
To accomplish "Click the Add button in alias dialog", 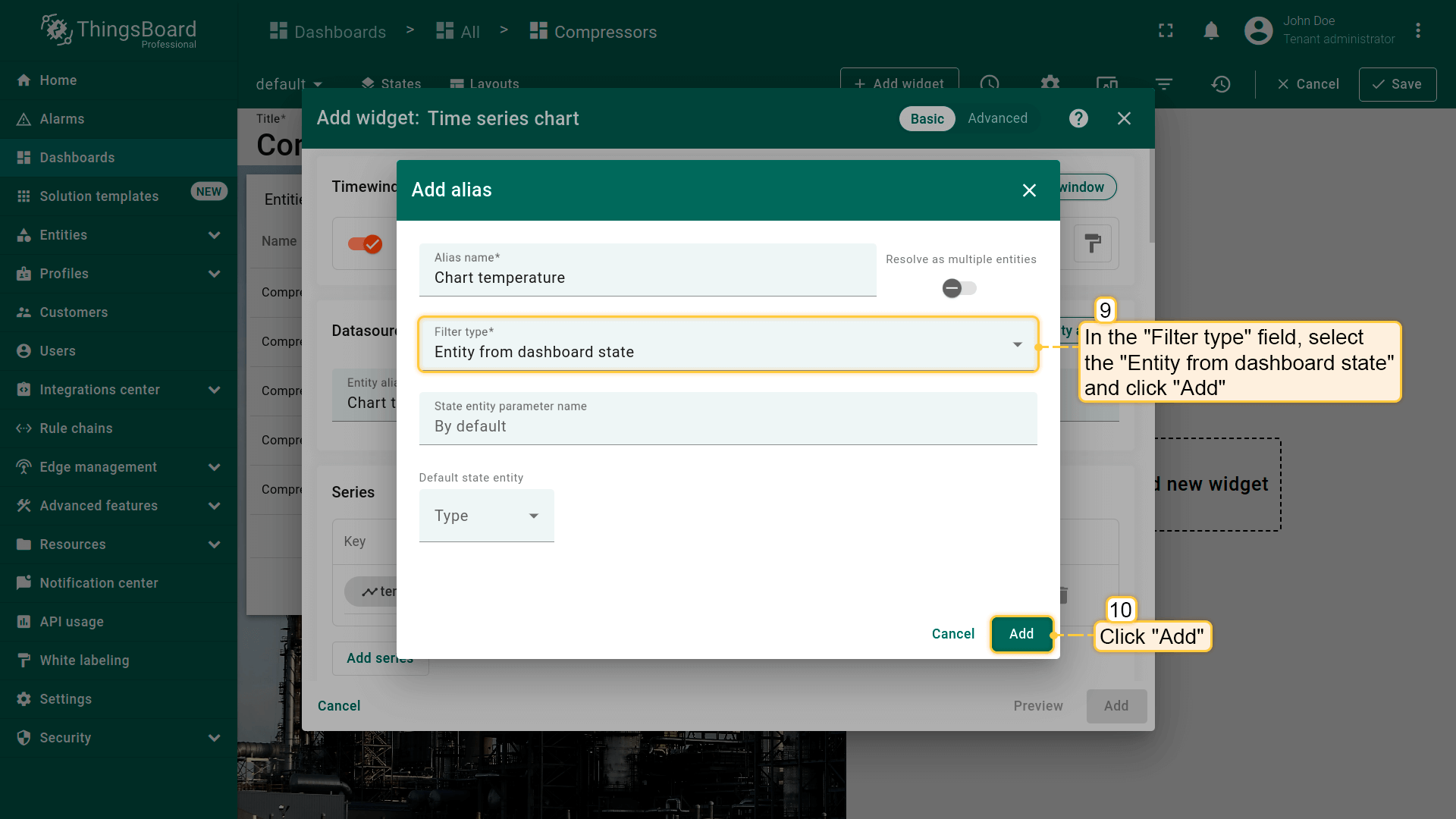I will pyautogui.click(x=1021, y=634).
